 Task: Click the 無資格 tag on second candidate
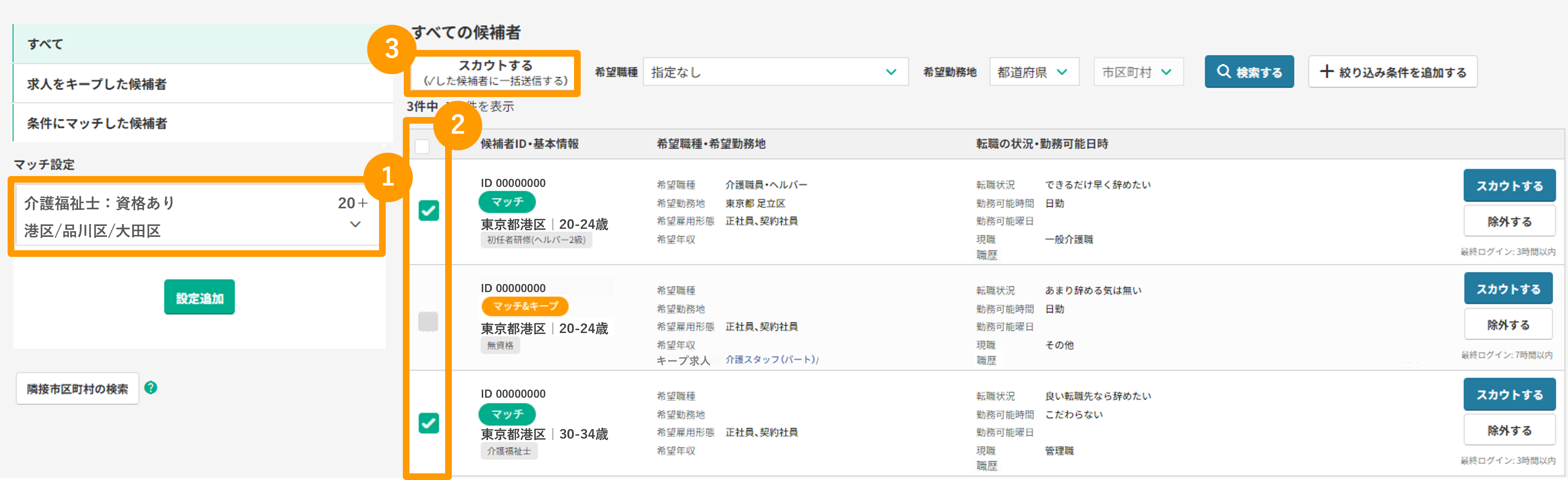point(500,345)
